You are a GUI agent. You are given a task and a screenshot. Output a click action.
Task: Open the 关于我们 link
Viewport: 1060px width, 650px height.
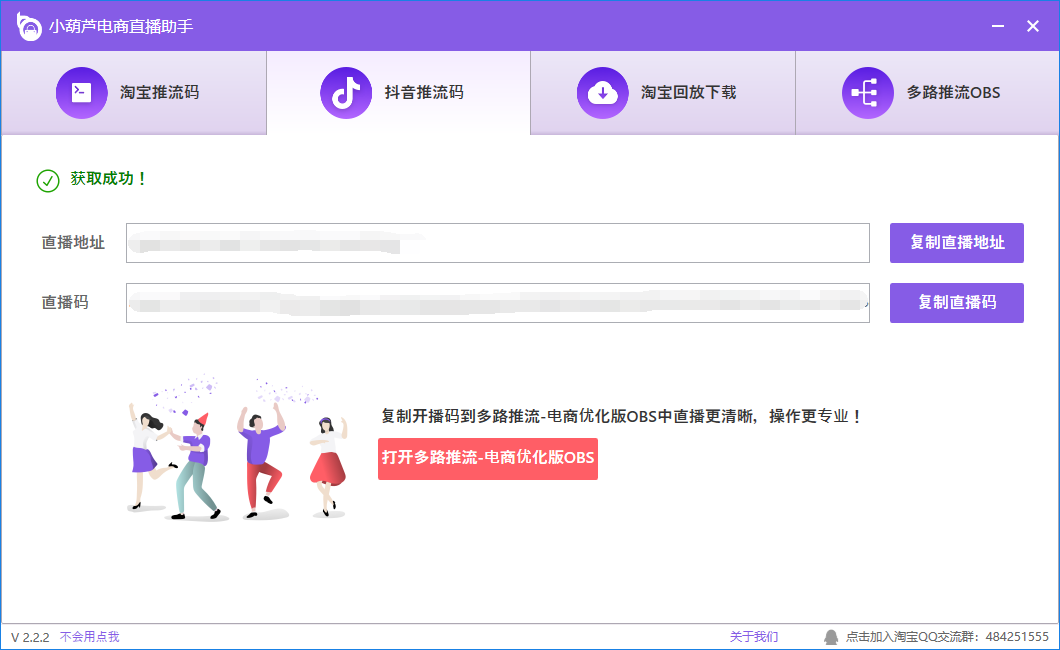[x=754, y=636]
